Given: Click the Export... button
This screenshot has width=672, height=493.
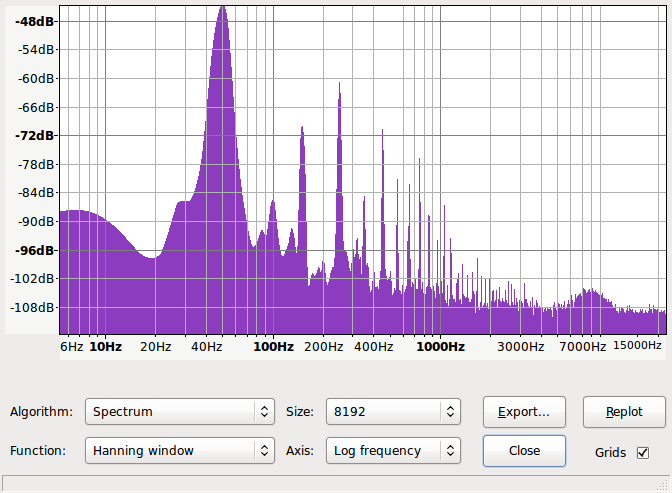Looking at the screenshot, I should pyautogui.click(x=524, y=412).
